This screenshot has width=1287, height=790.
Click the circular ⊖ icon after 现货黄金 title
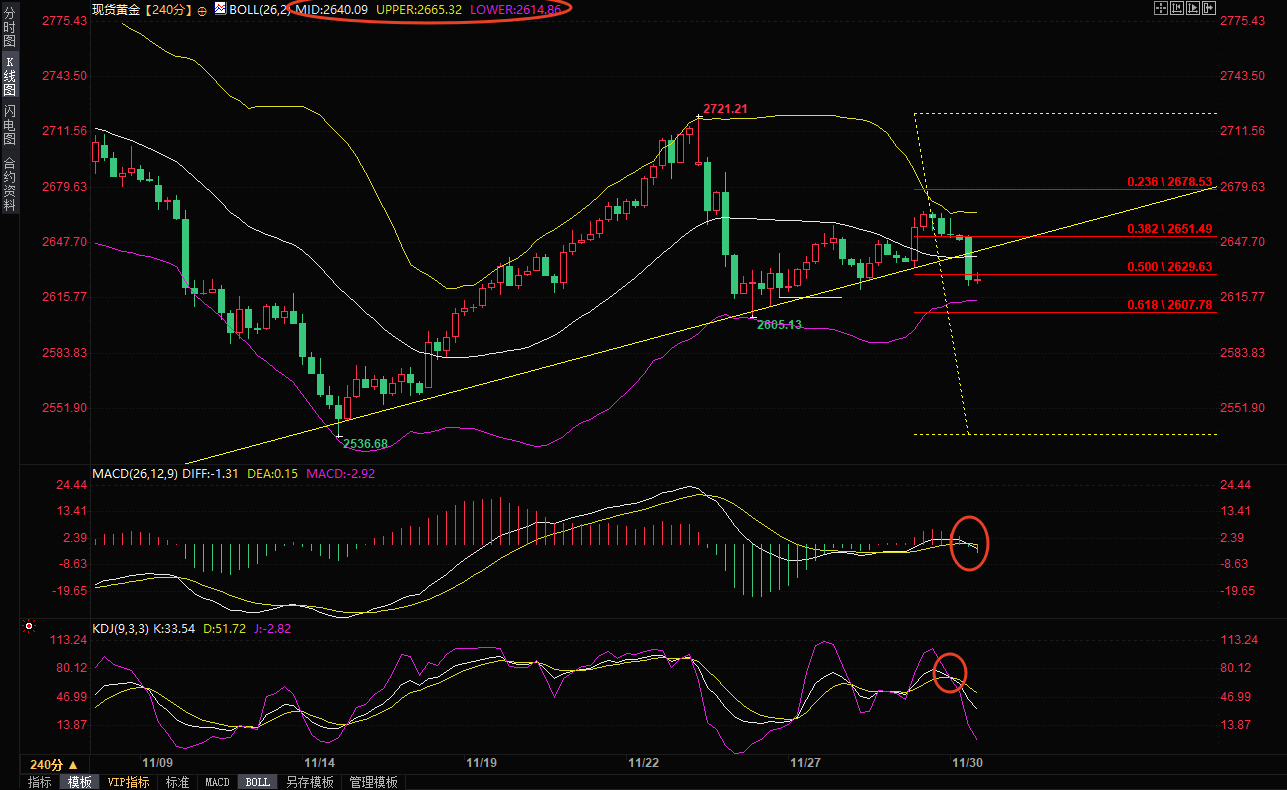coord(203,9)
